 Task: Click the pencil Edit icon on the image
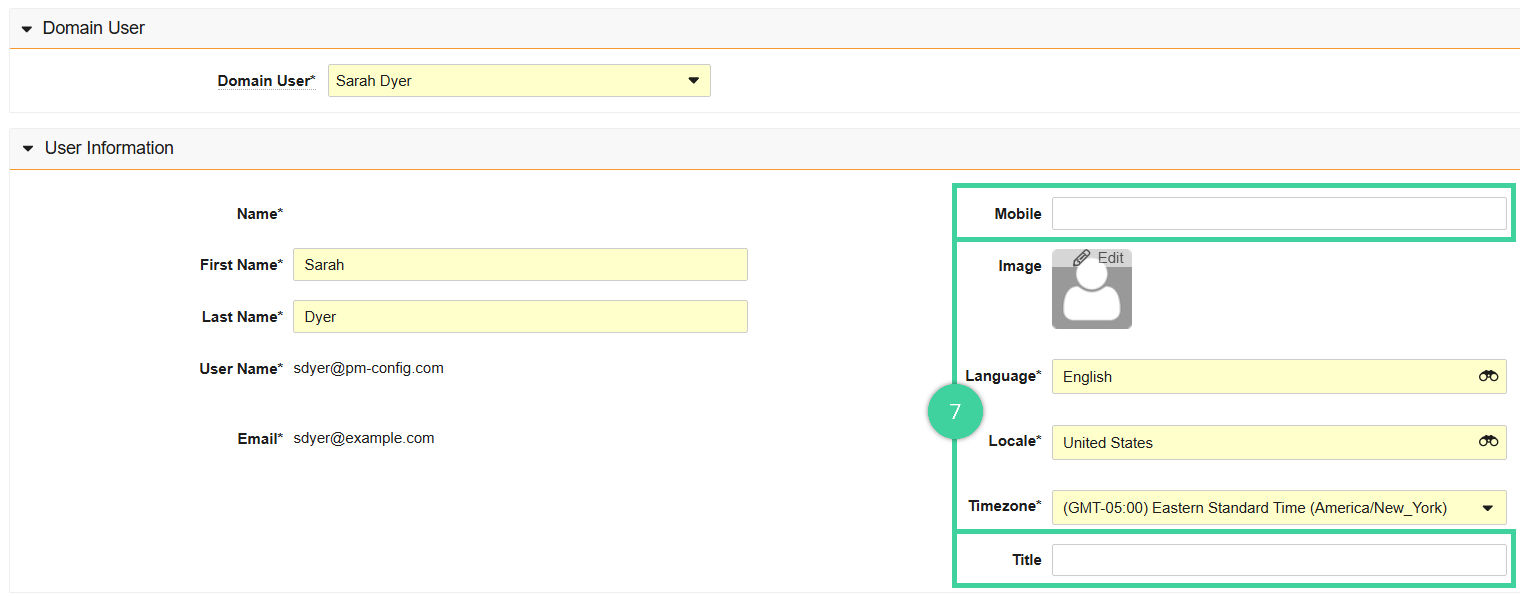[1080, 257]
